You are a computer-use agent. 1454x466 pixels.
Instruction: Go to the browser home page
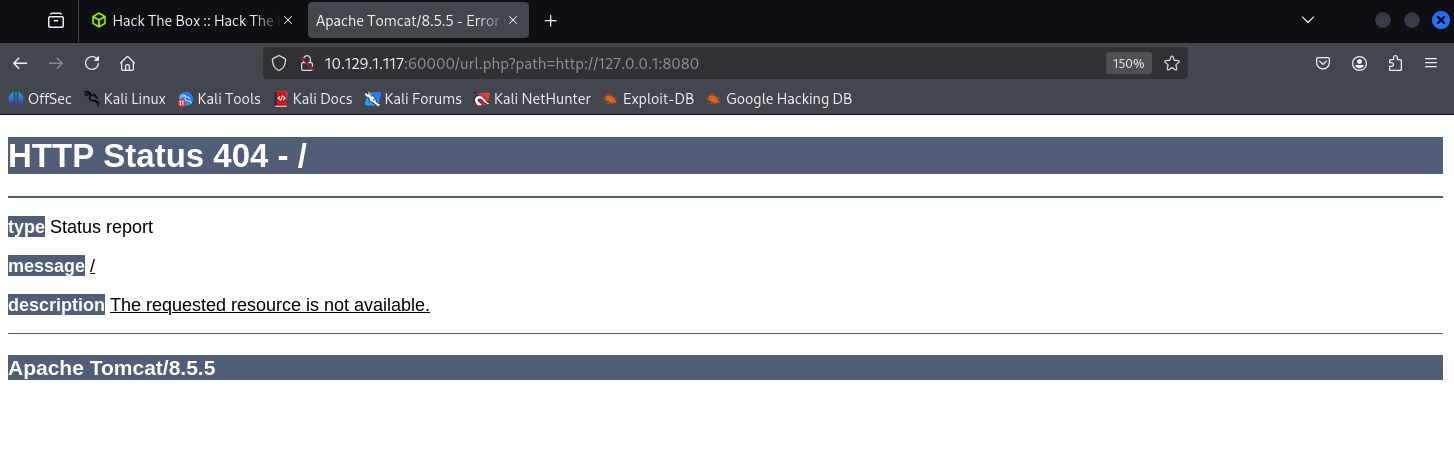[127, 63]
